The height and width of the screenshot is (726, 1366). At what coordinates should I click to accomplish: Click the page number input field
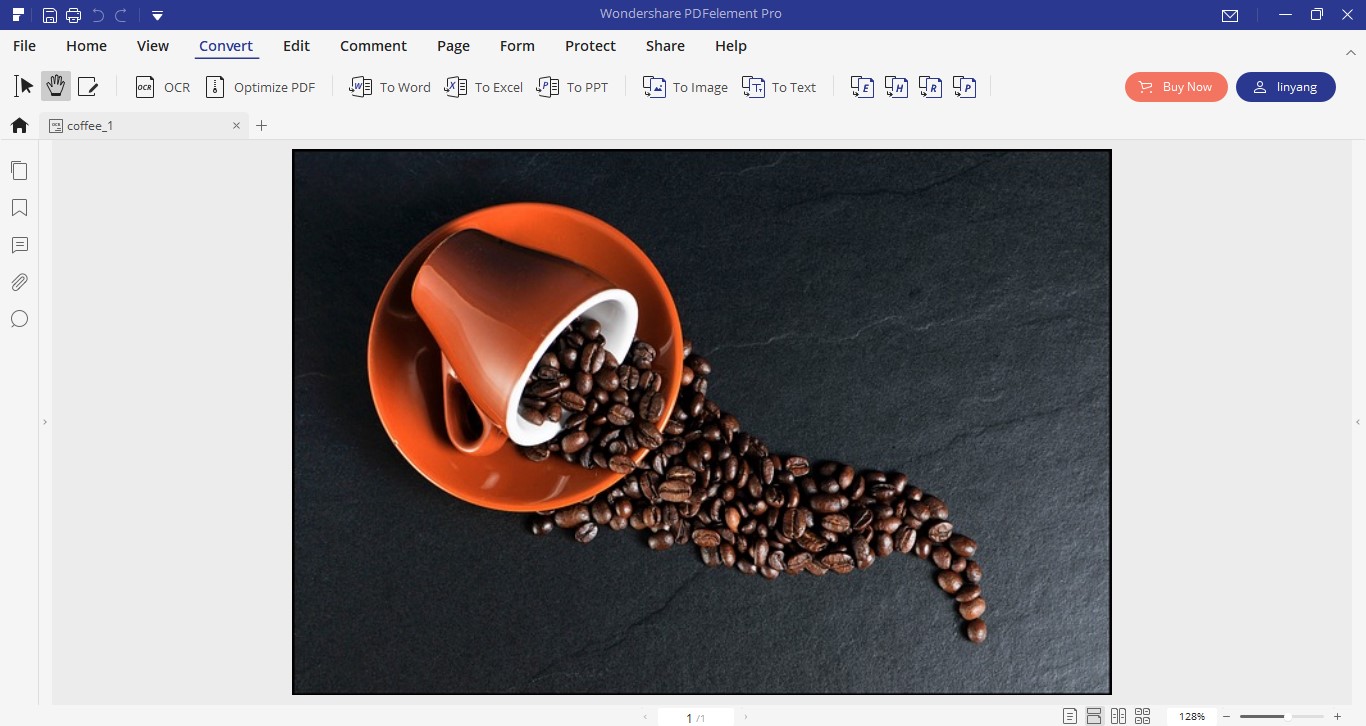696,717
